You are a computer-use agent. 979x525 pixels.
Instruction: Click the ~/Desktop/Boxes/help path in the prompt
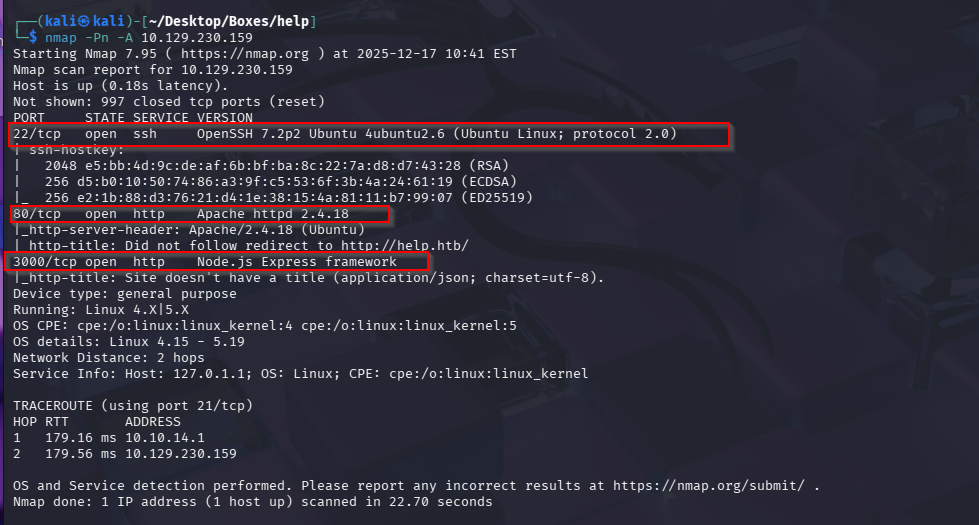click(247, 21)
